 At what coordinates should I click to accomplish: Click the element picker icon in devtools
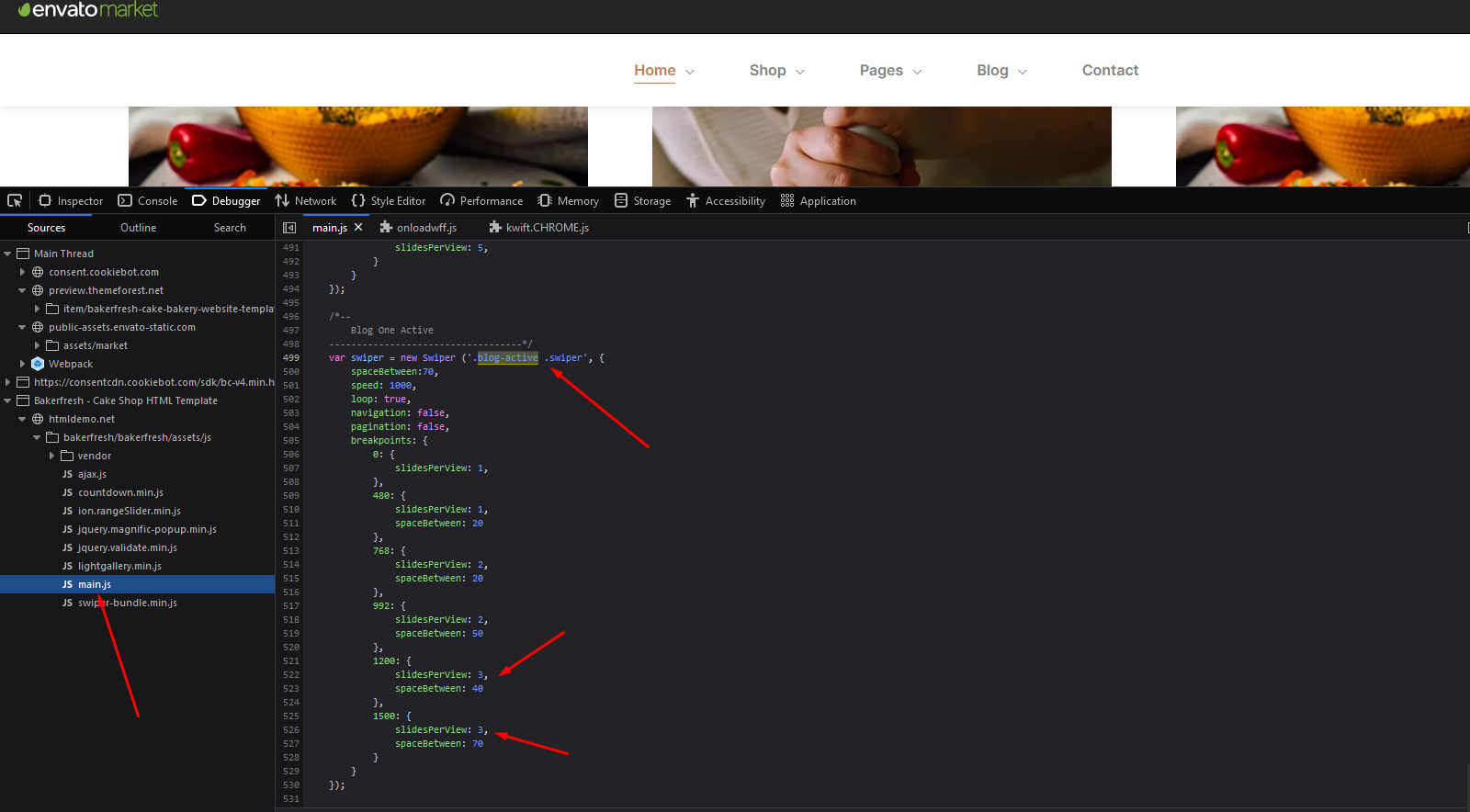(x=15, y=200)
